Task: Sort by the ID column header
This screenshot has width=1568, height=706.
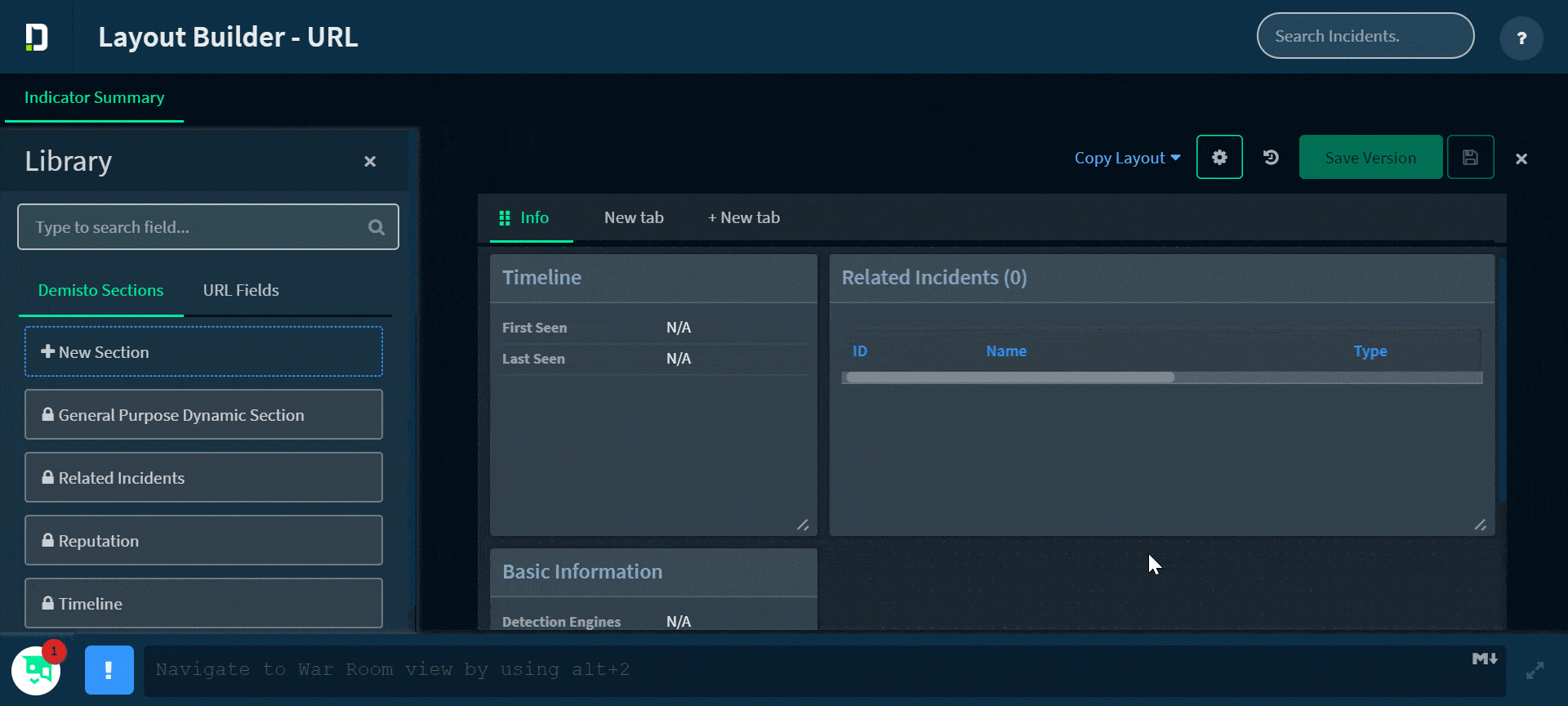Action: tap(860, 351)
